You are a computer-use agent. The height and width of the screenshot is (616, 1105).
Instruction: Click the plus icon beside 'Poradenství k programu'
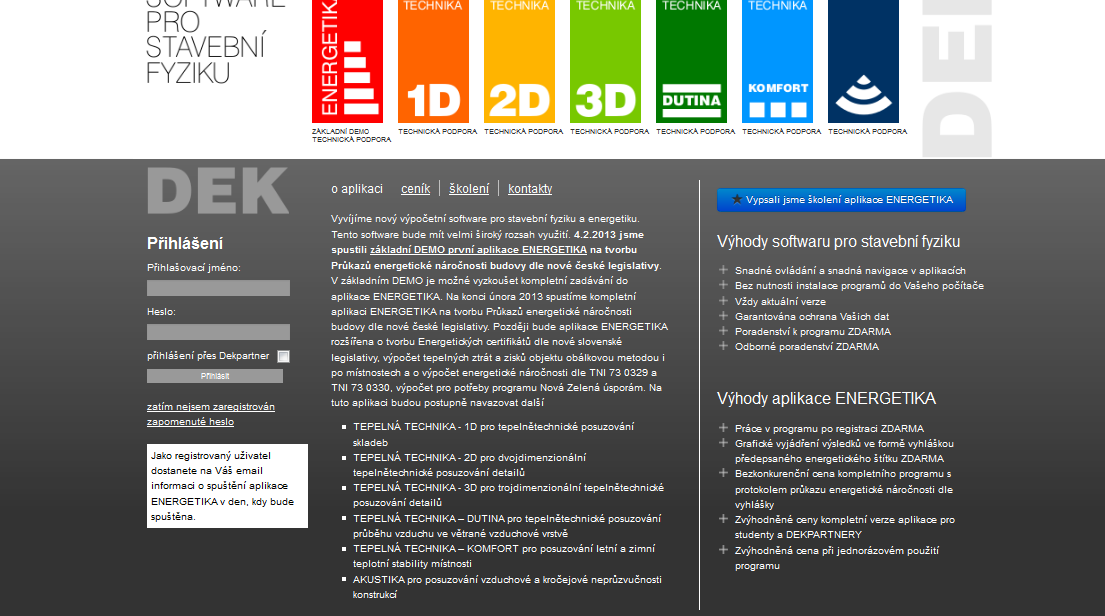point(723,331)
